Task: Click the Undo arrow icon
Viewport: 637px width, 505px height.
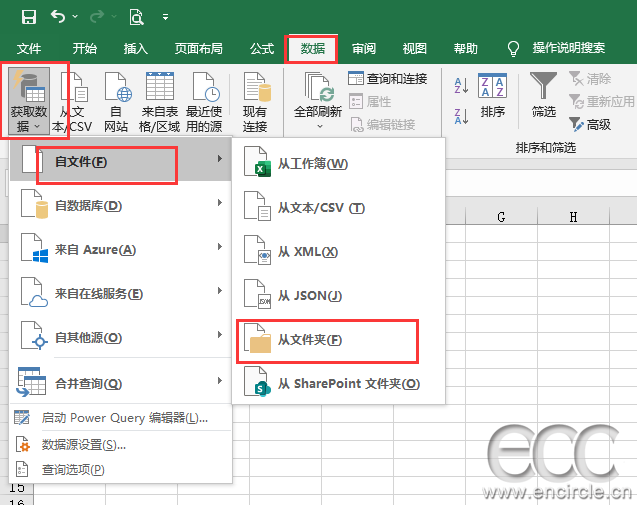Action: (x=58, y=17)
